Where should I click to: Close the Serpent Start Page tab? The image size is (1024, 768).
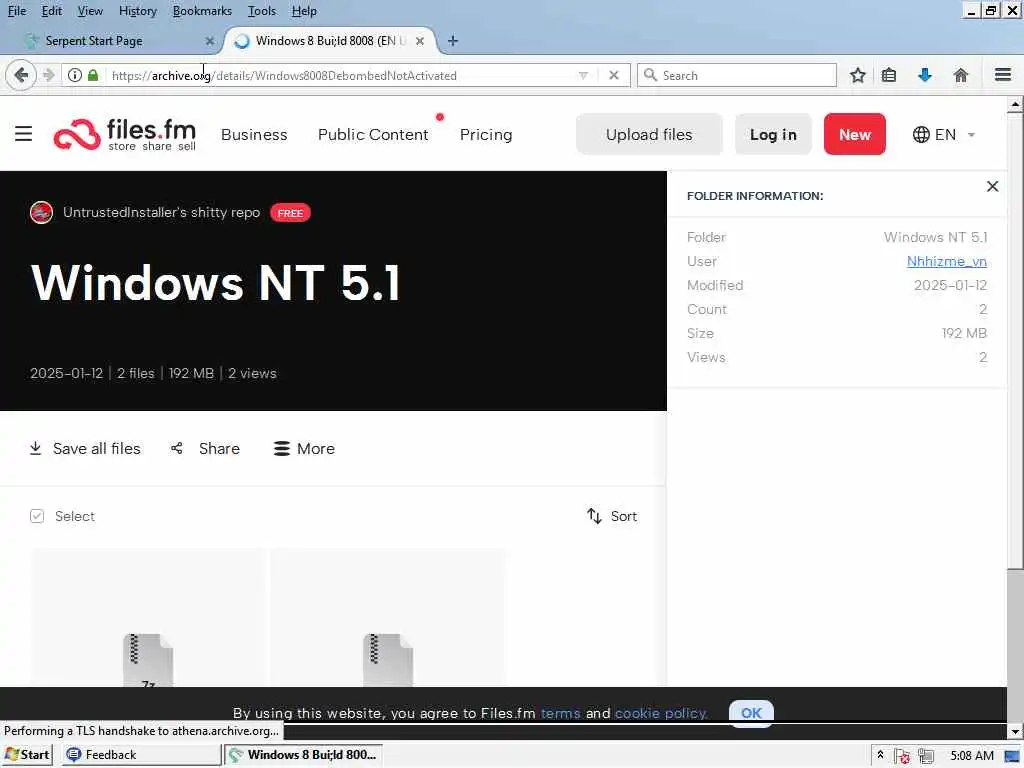pos(210,40)
